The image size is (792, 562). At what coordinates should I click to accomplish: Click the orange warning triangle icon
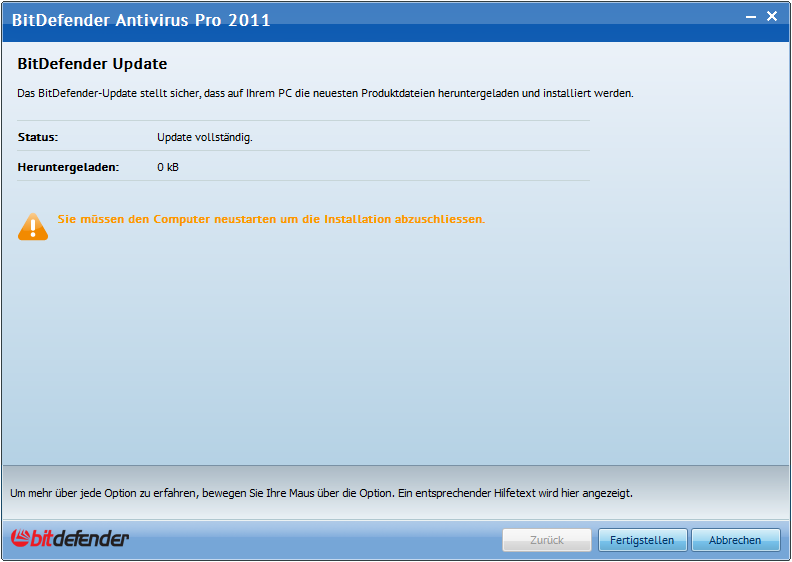(x=33, y=227)
